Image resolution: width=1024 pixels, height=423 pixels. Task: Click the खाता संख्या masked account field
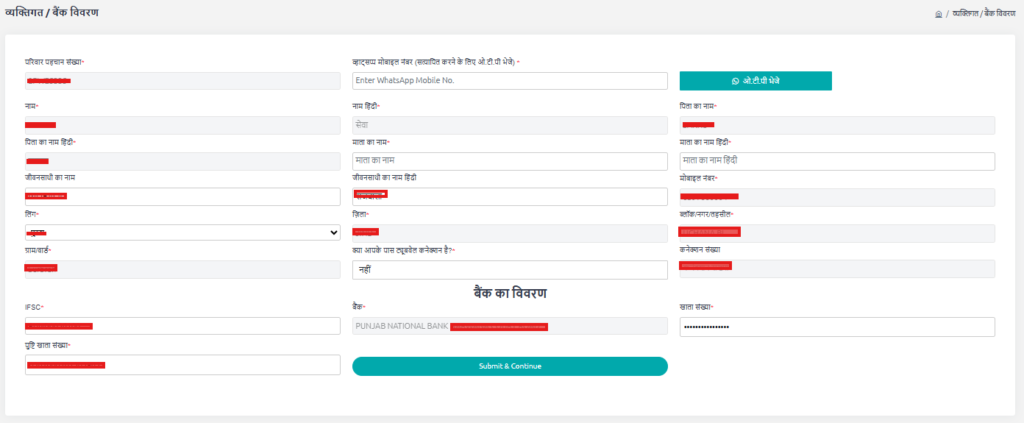[836, 327]
